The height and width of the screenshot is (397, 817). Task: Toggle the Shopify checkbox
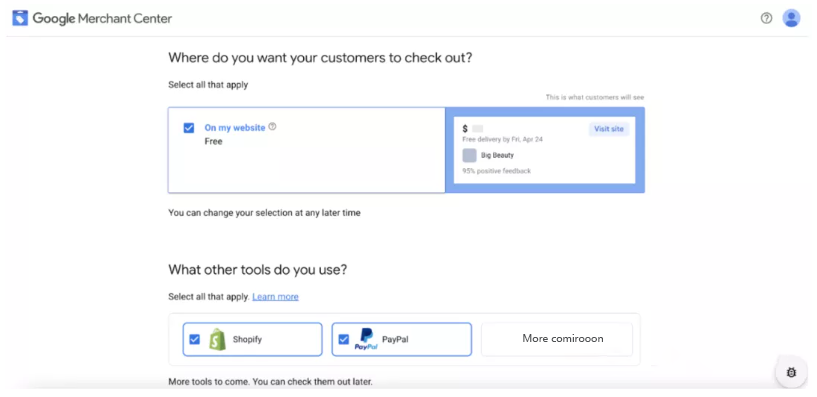point(194,340)
